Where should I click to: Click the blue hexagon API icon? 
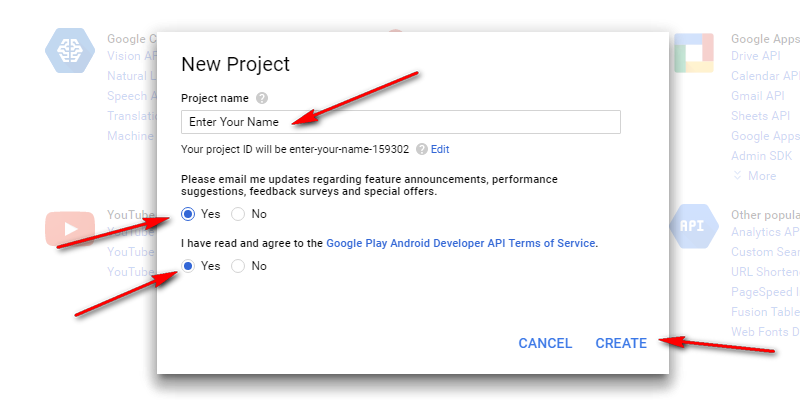tap(692, 226)
